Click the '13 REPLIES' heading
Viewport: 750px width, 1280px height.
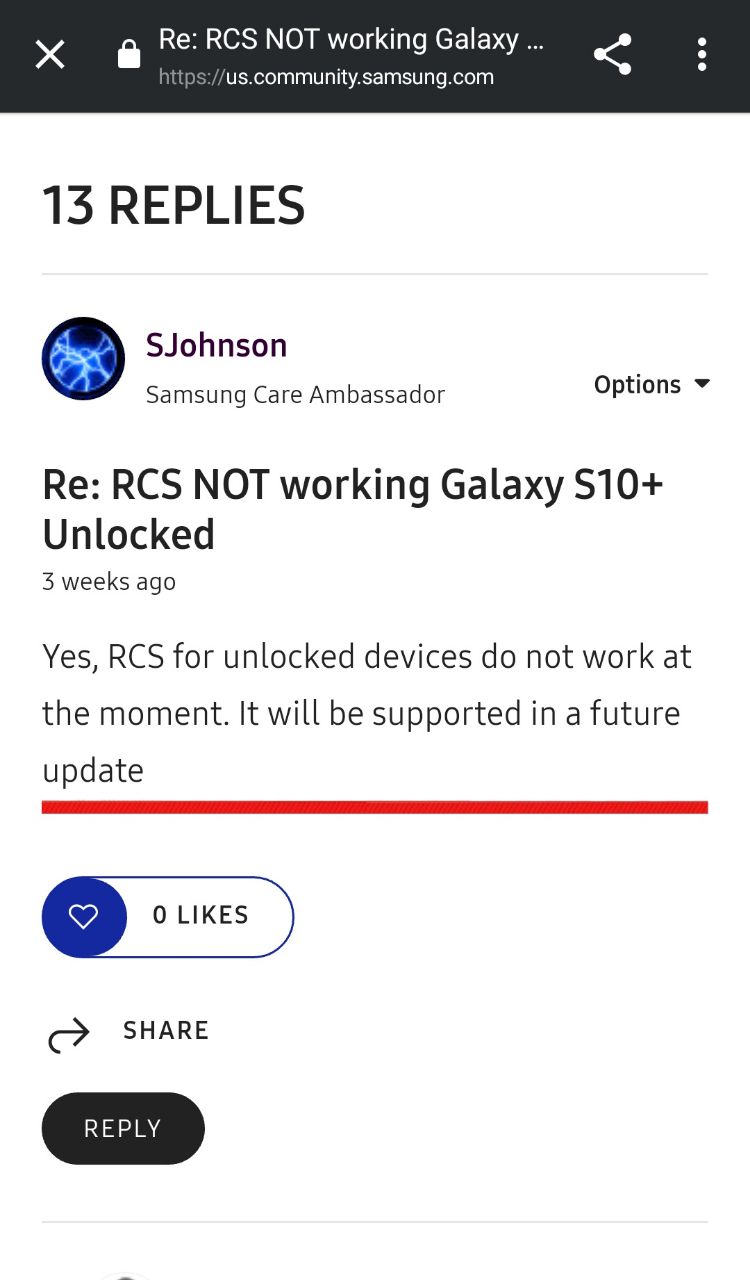174,205
